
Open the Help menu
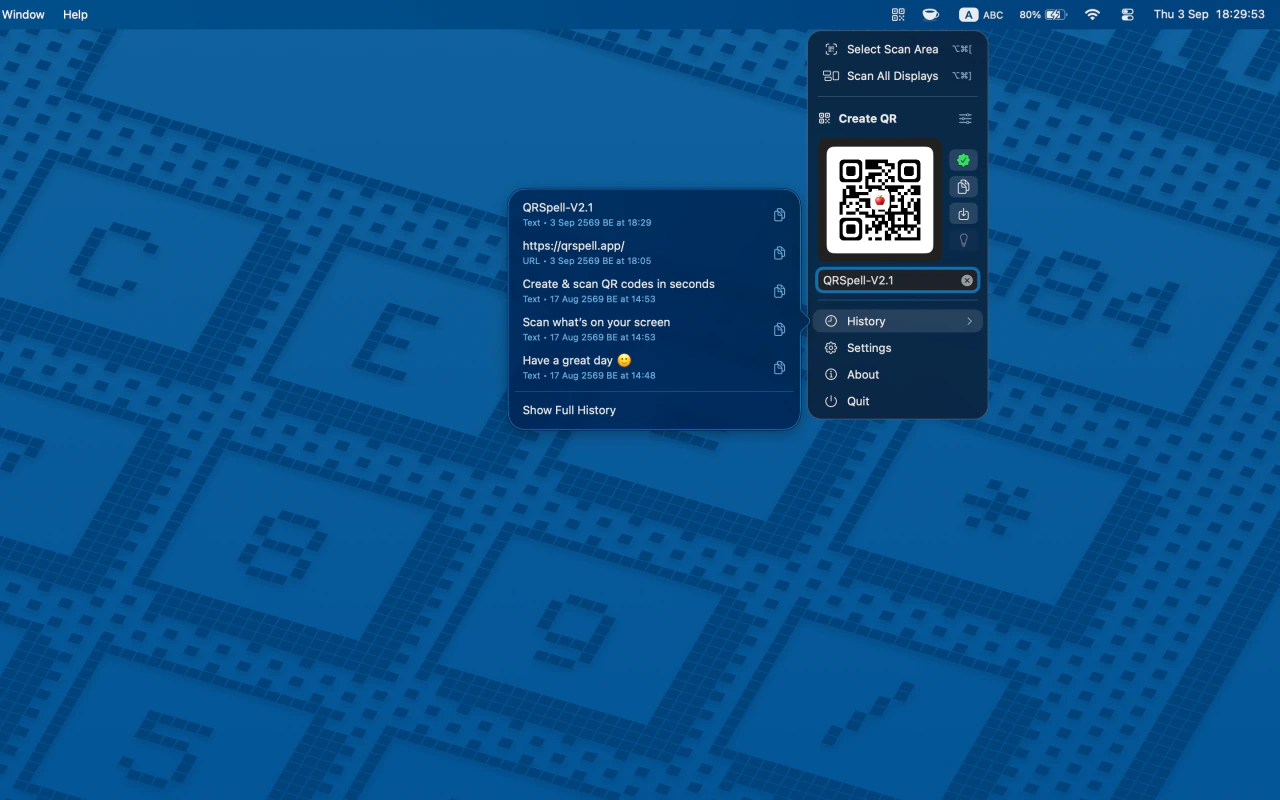click(75, 14)
